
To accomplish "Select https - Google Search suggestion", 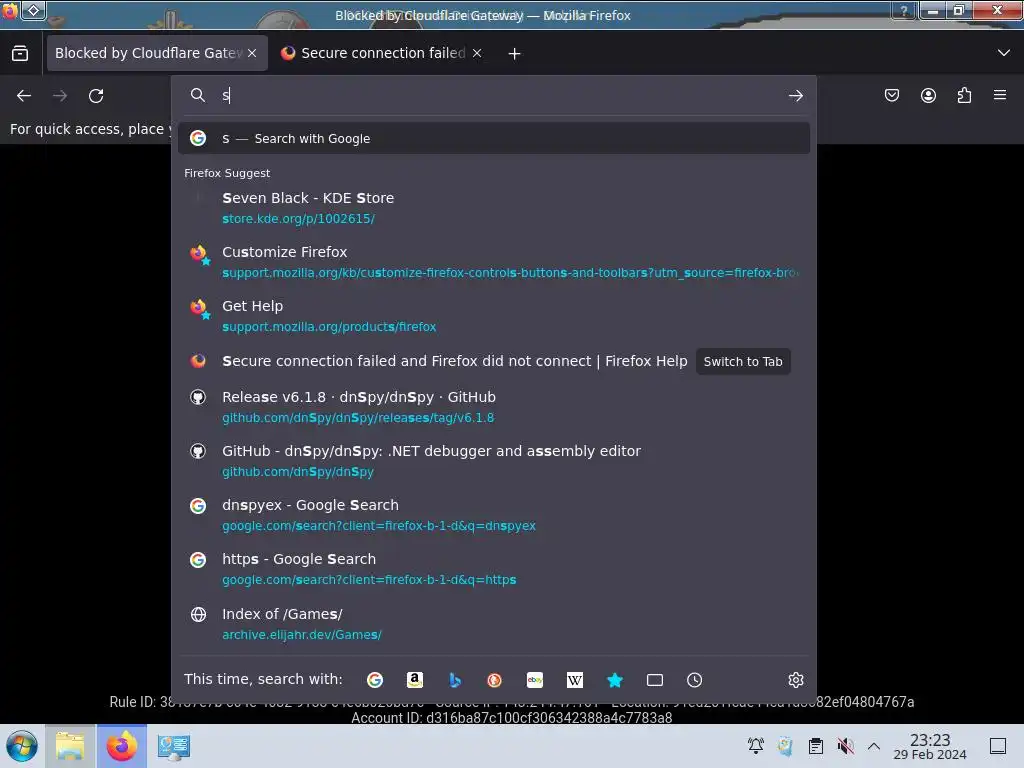I will pyautogui.click(x=494, y=569).
